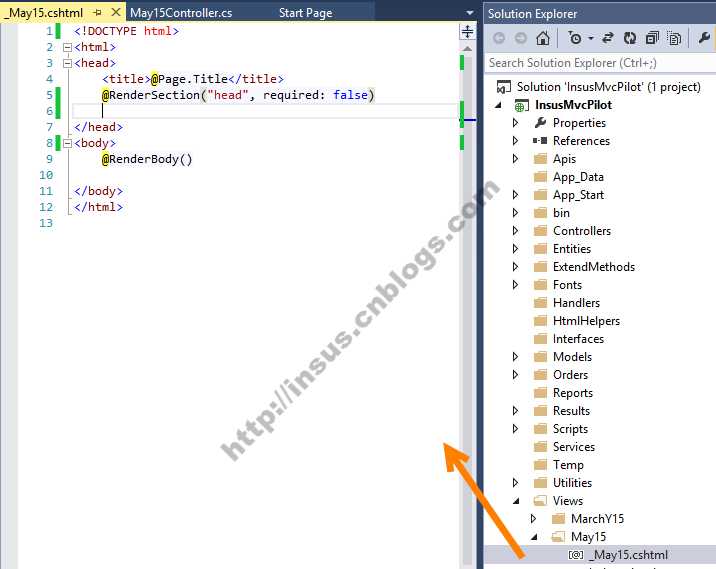Click the editor split-view handle icon
This screenshot has width=716, height=569.
point(467,32)
